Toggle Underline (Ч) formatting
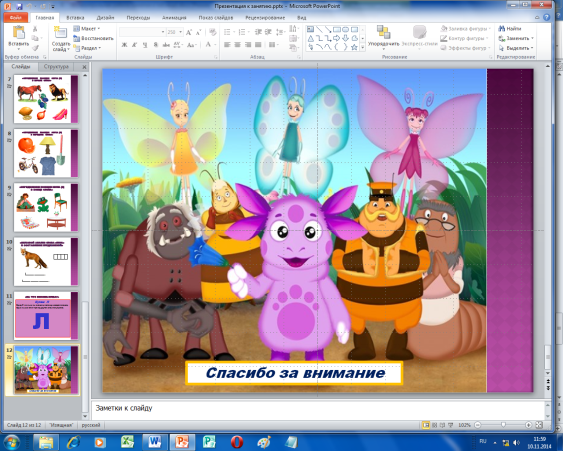 click(145, 45)
